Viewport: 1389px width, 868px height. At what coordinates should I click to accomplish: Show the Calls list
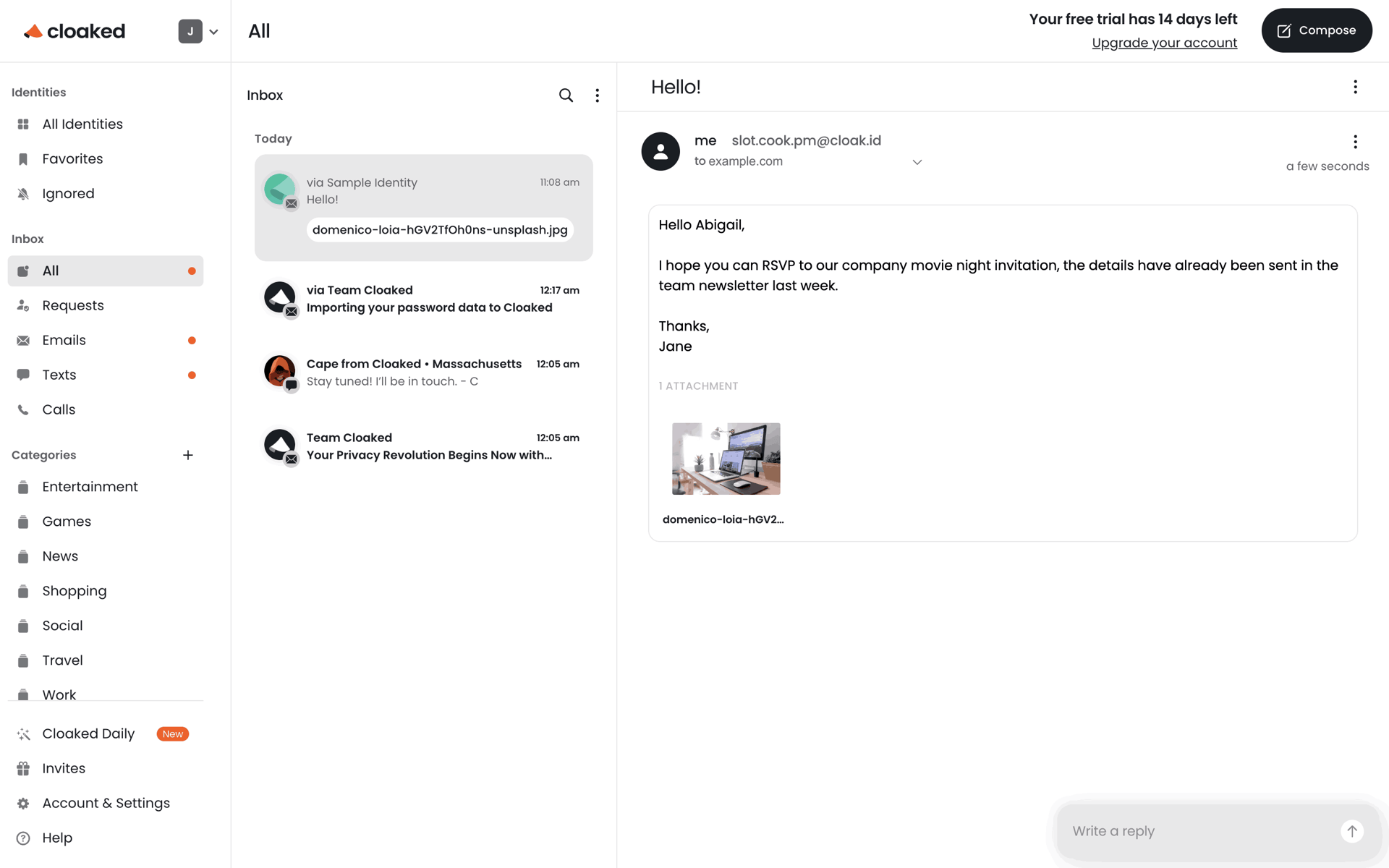106,410
